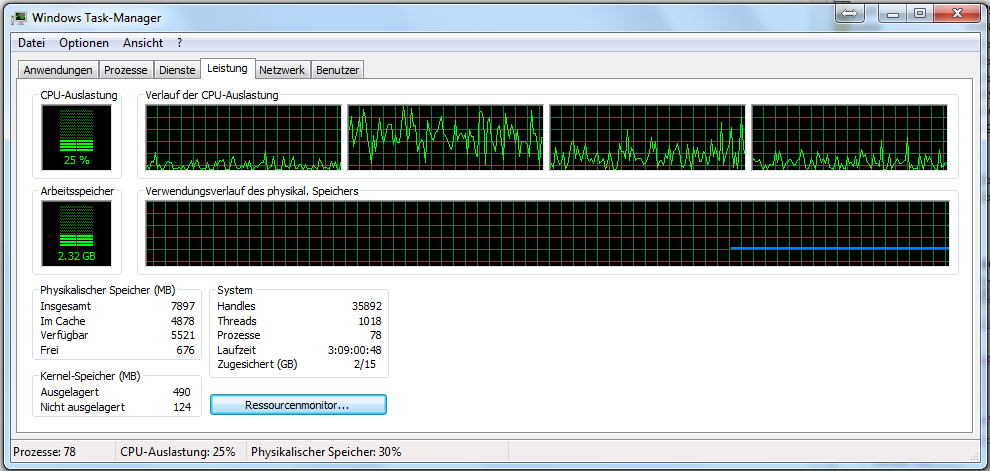
Task: Switch to the Anwendungen tab
Action: coord(58,70)
